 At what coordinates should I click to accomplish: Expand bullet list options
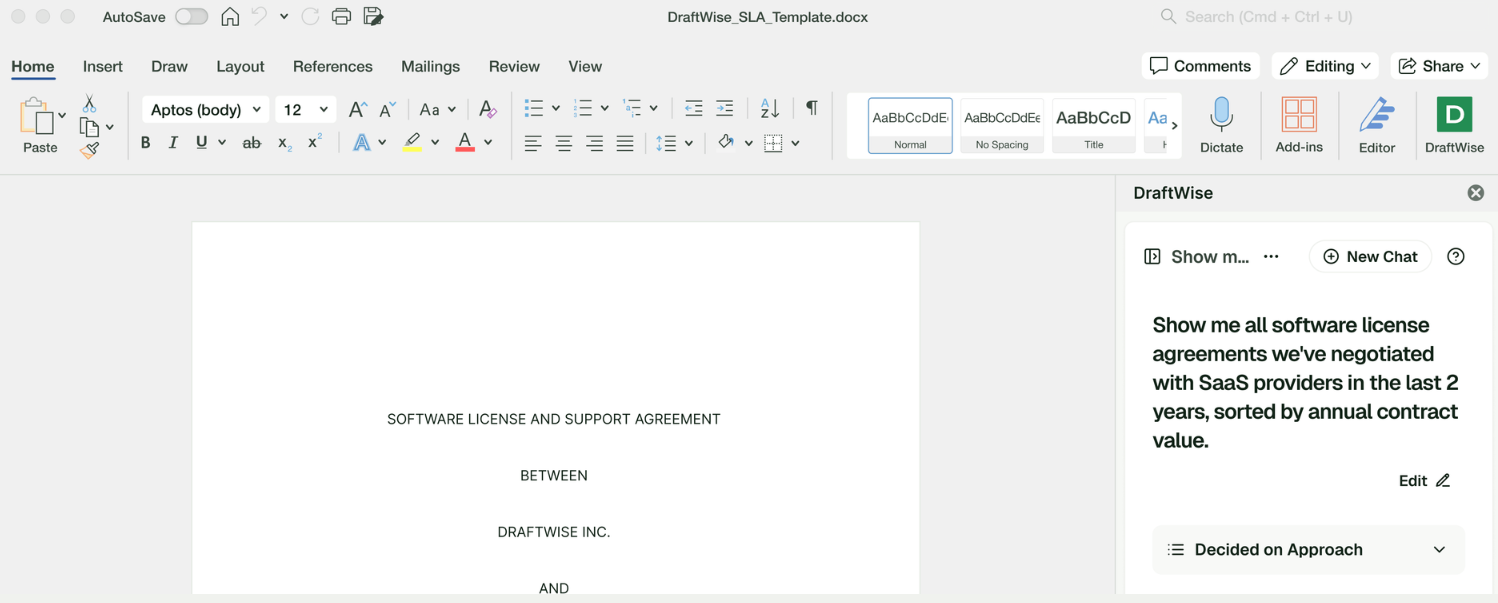coord(556,109)
